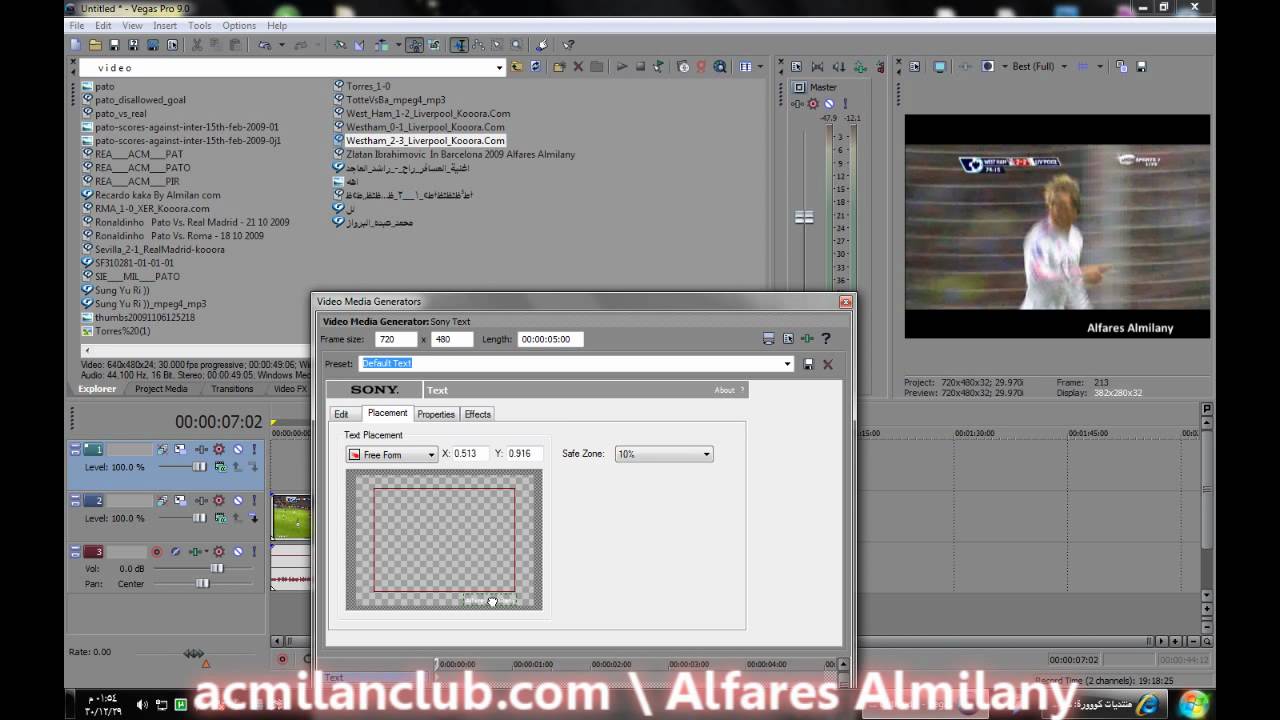This screenshot has width=1280, height=720.
Task: Save the preset in Media Generator
Action: pos(808,364)
